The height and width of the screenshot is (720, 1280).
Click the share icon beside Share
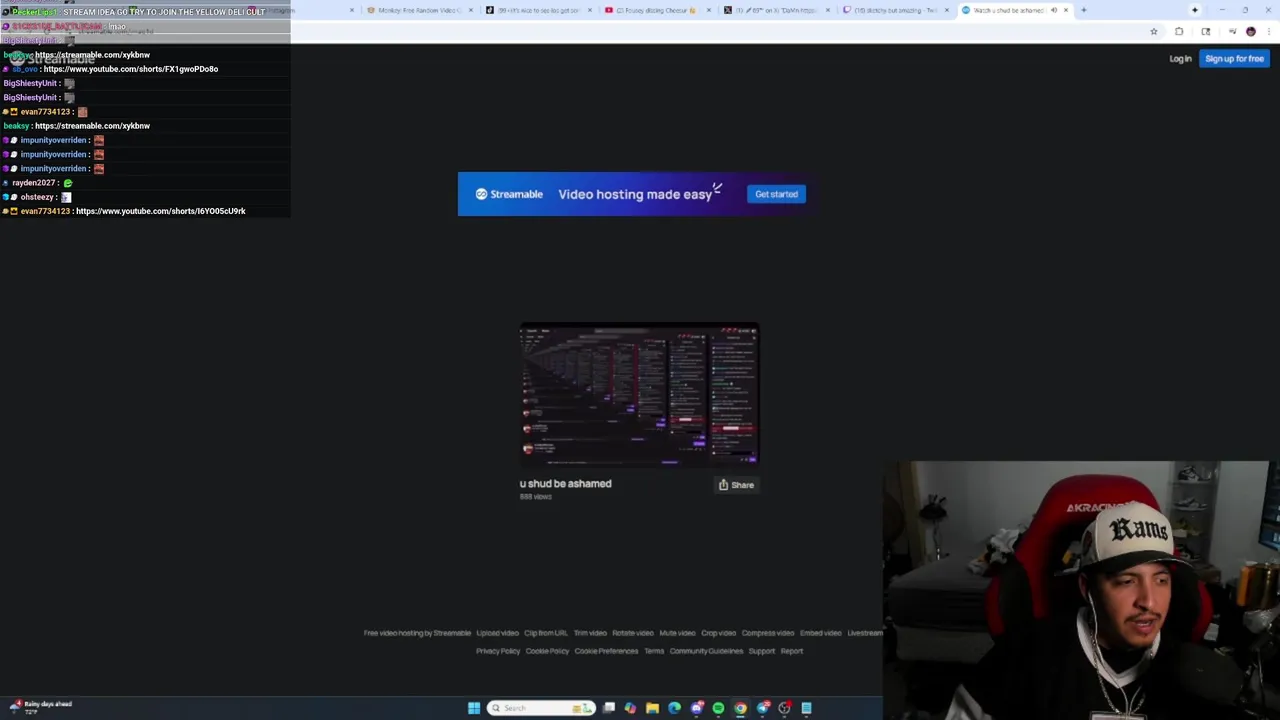[723, 485]
